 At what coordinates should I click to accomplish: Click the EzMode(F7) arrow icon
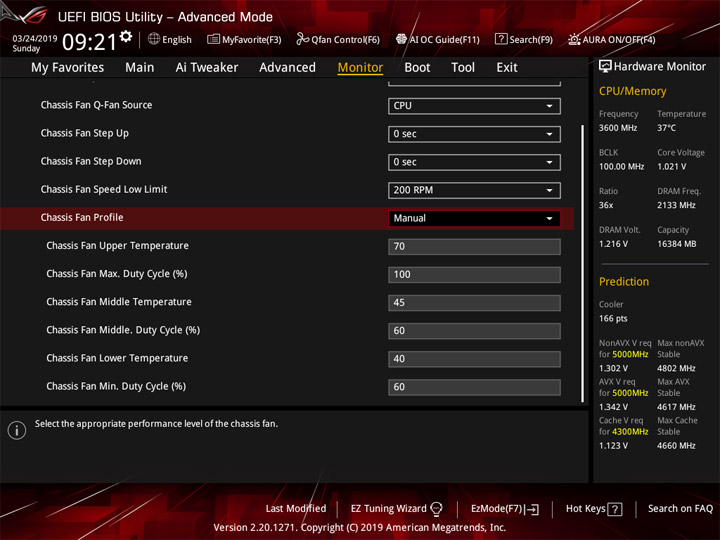532,509
